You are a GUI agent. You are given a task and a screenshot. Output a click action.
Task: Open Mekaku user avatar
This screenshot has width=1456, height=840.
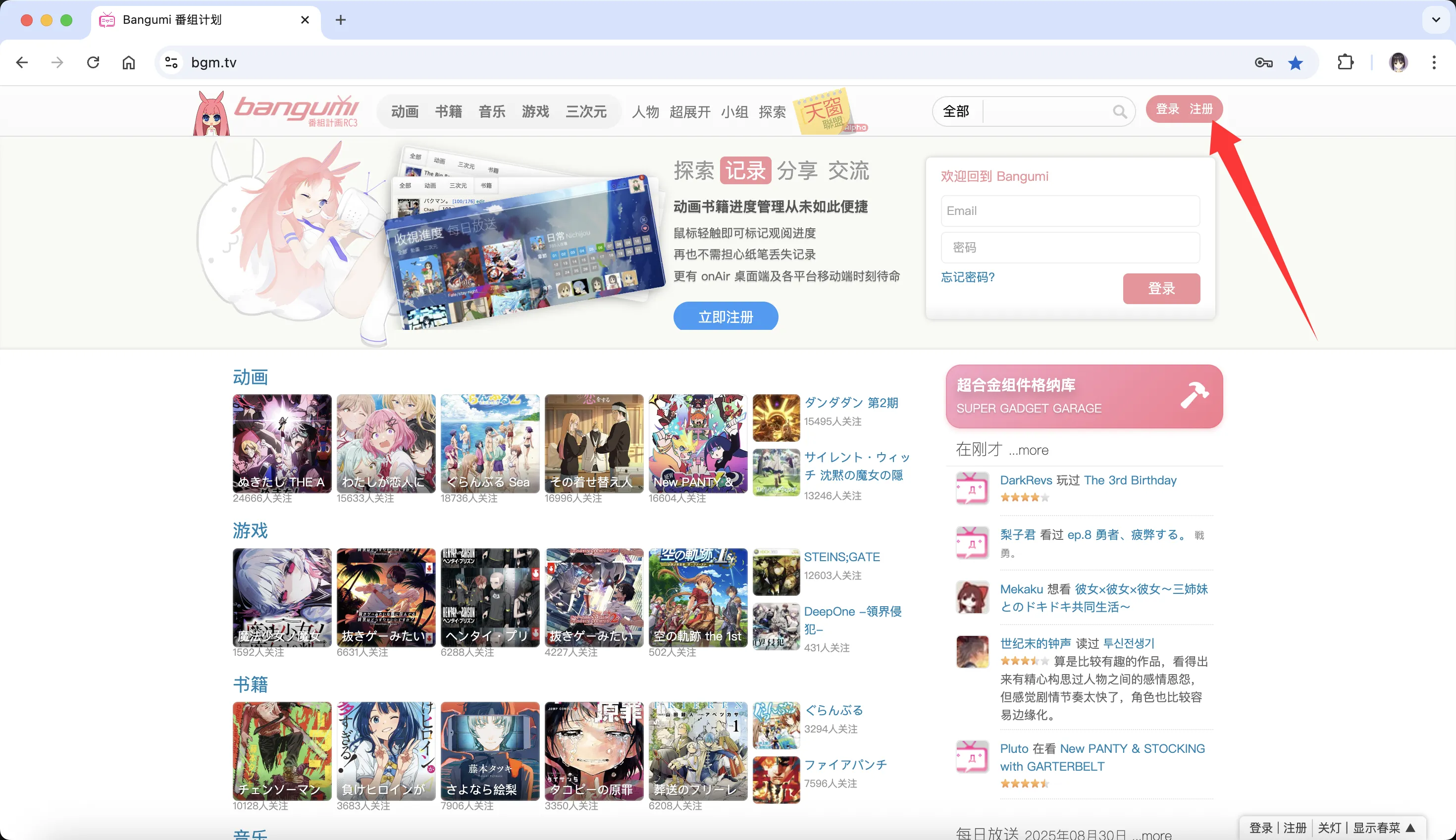click(972, 597)
